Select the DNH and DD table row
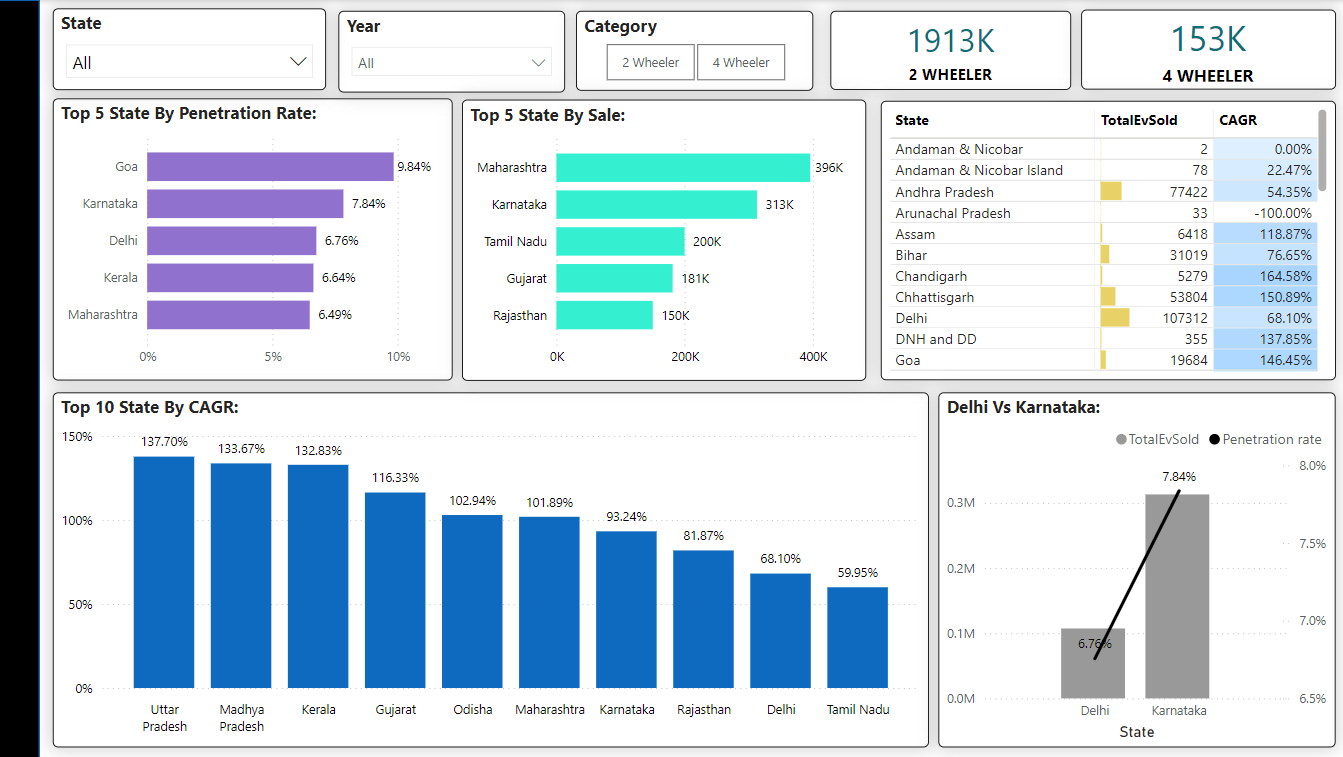This screenshot has width=1343, height=757. point(1104,339)
